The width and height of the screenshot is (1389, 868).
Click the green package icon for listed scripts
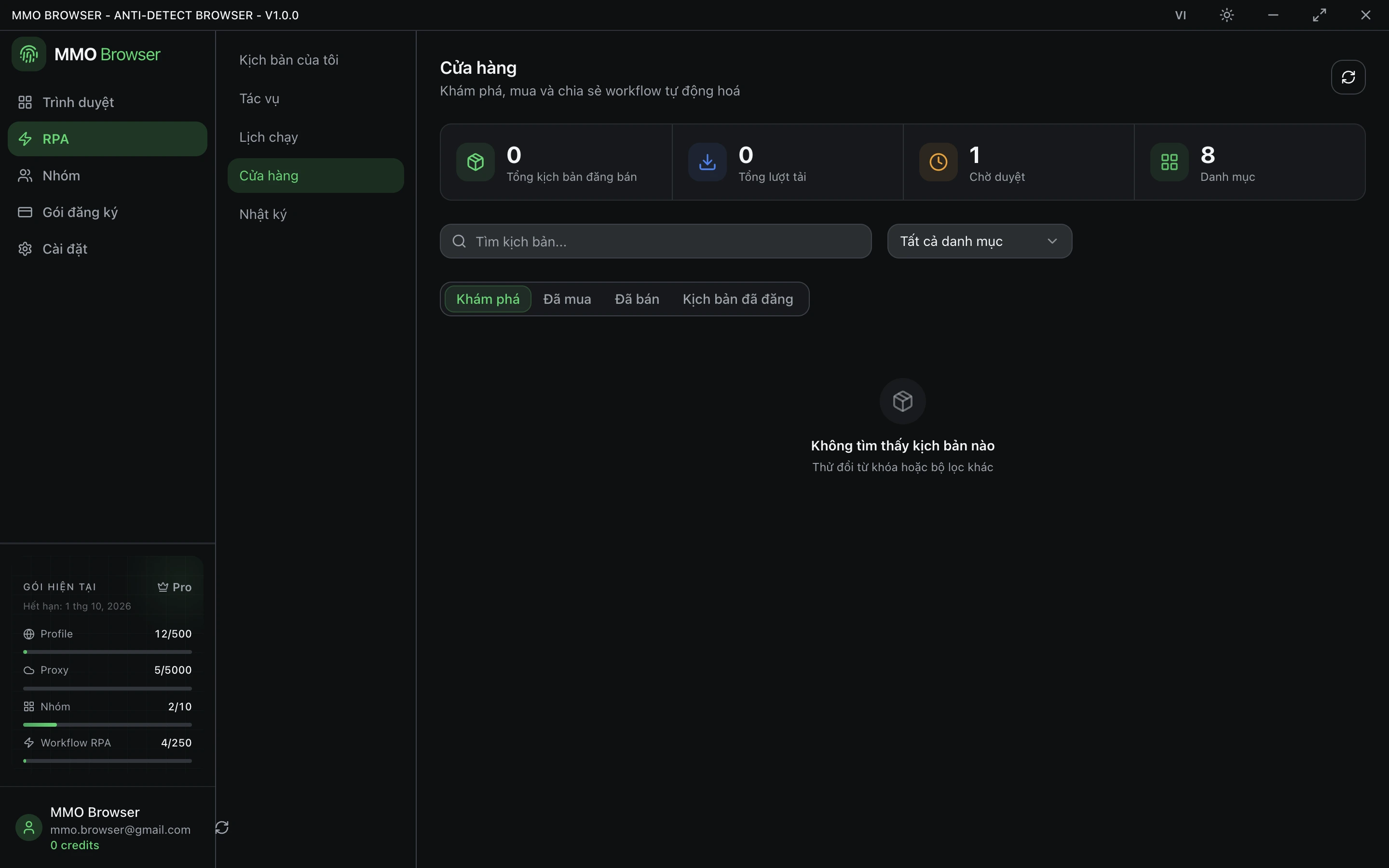click(x=475, y=162)
